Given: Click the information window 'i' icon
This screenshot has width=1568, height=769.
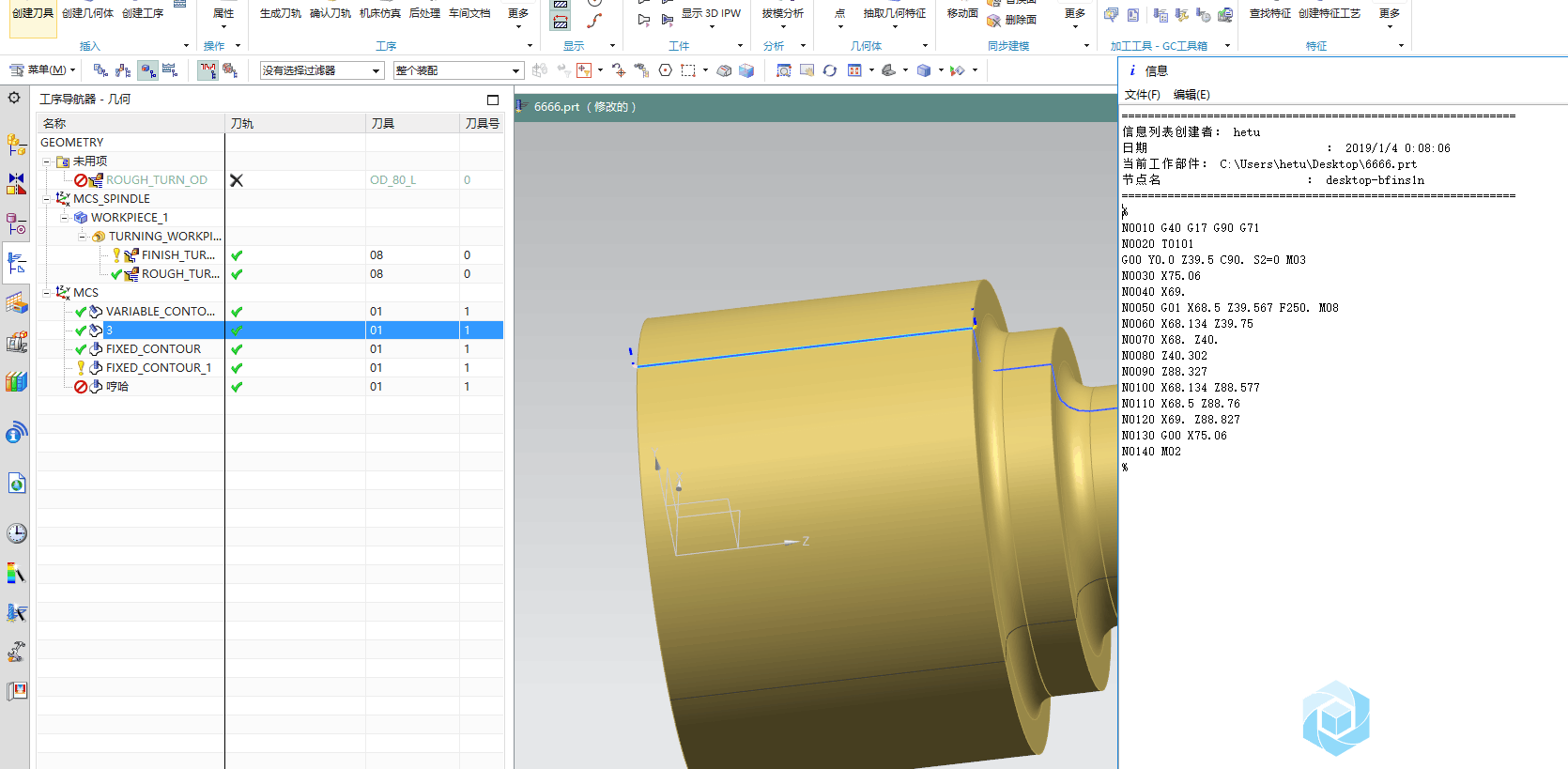Looking at the screenshot, I should pyautogui.click(x=1132, y=70).
